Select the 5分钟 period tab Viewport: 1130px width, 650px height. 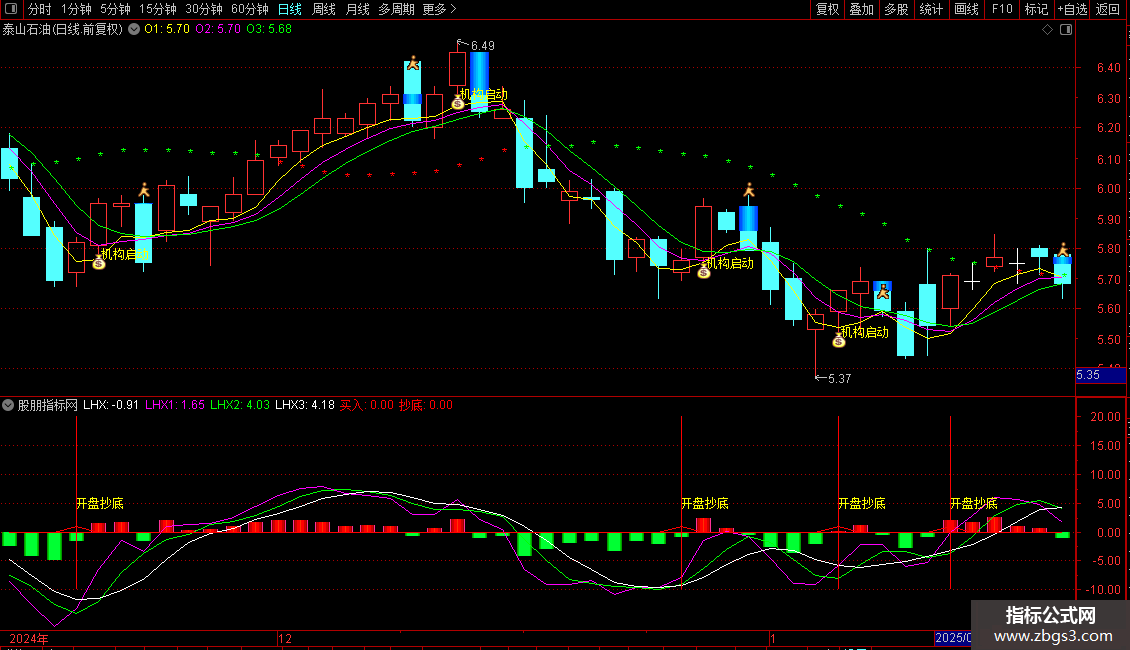(x=115, y=9)
